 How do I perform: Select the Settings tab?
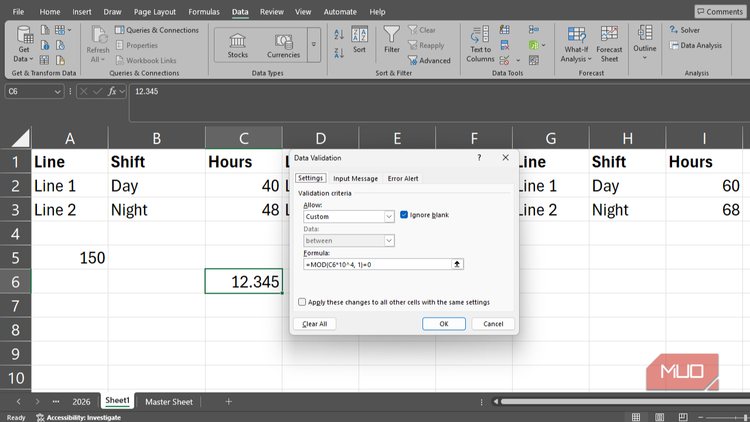point(310,178)
